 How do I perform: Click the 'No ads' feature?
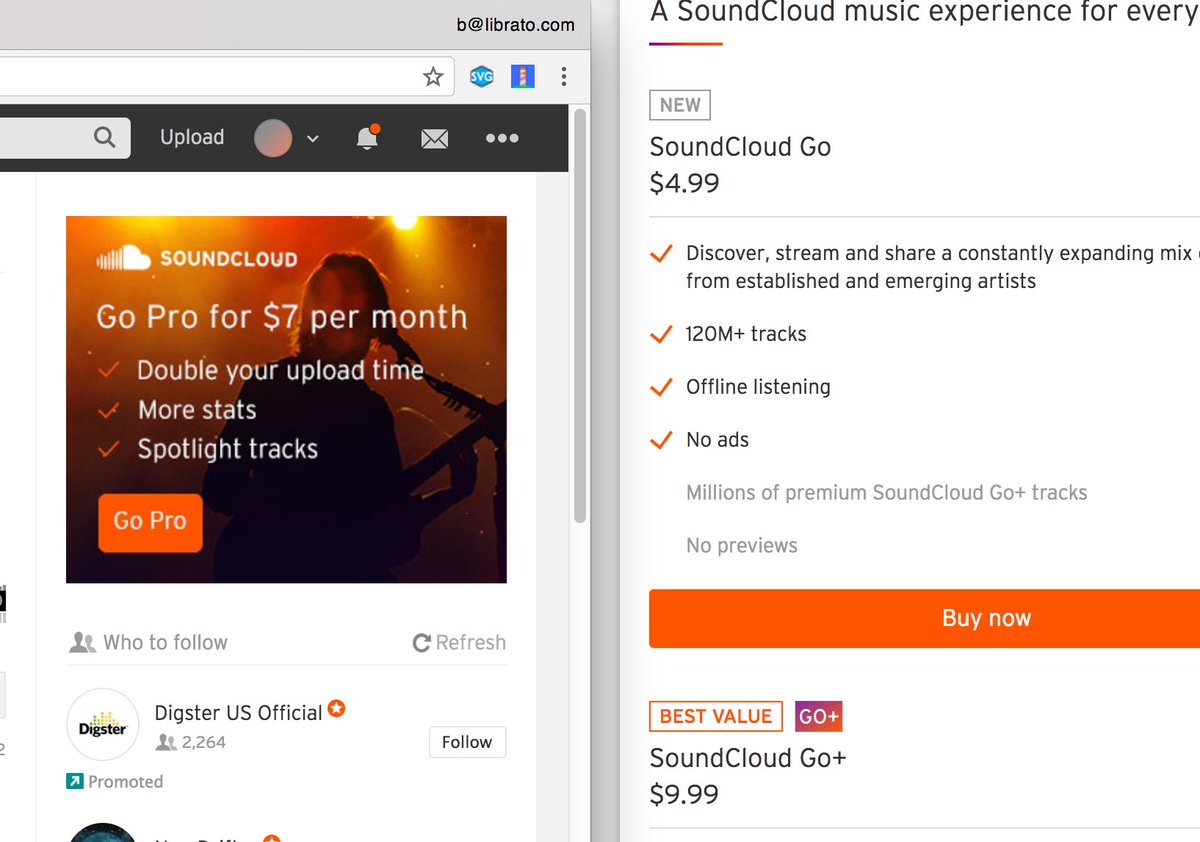click(x=717, y=440)
